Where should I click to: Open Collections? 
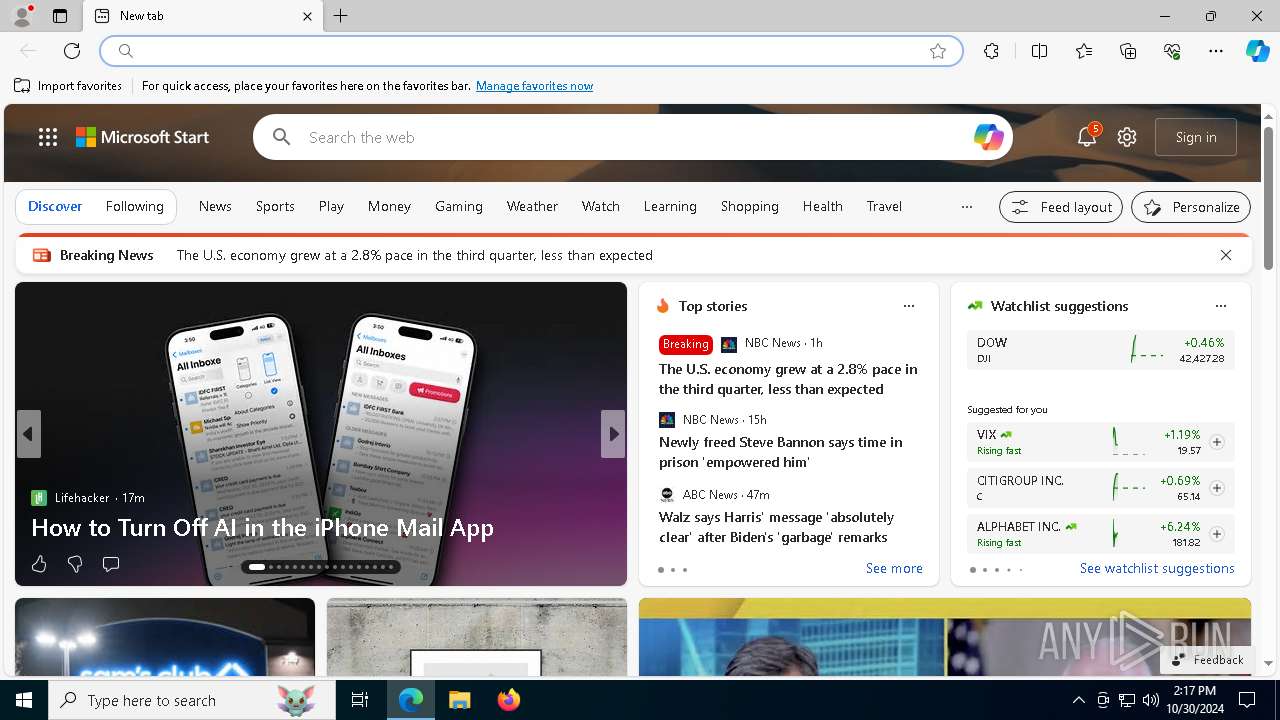[1128, 51]
